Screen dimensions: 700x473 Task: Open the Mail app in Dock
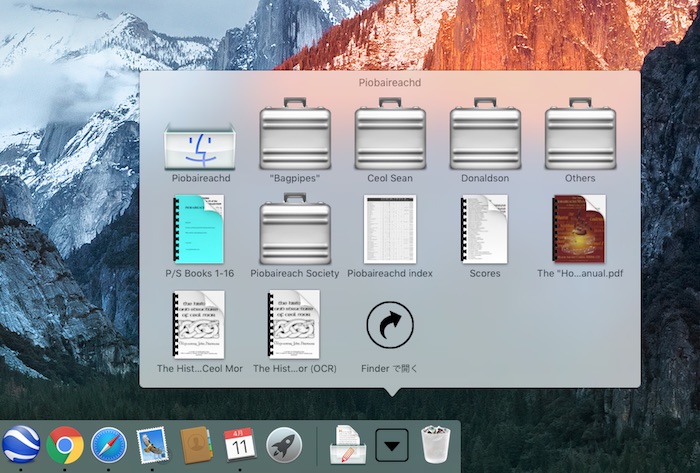click(152, 443)
